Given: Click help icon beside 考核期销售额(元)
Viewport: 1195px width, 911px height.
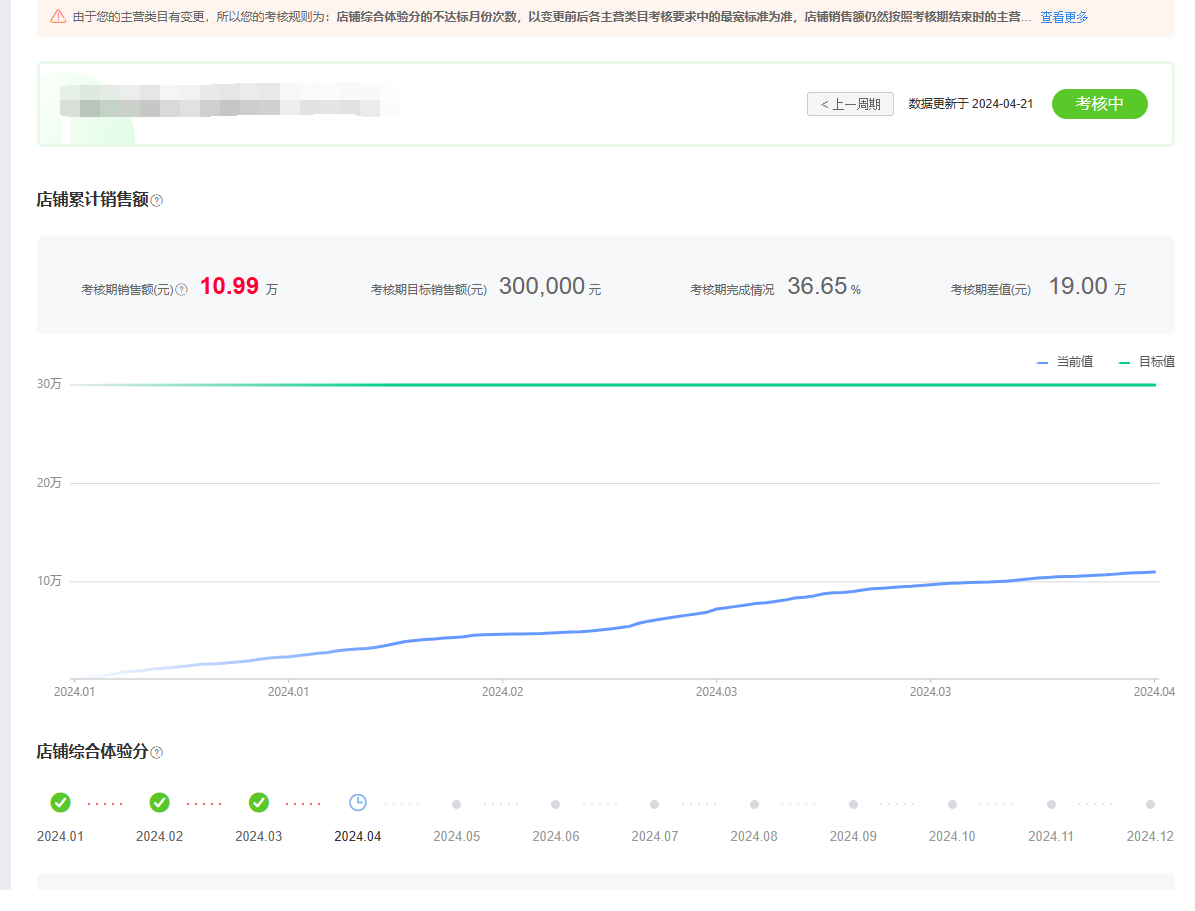Looking at the screenshot, I should point(181,290).
